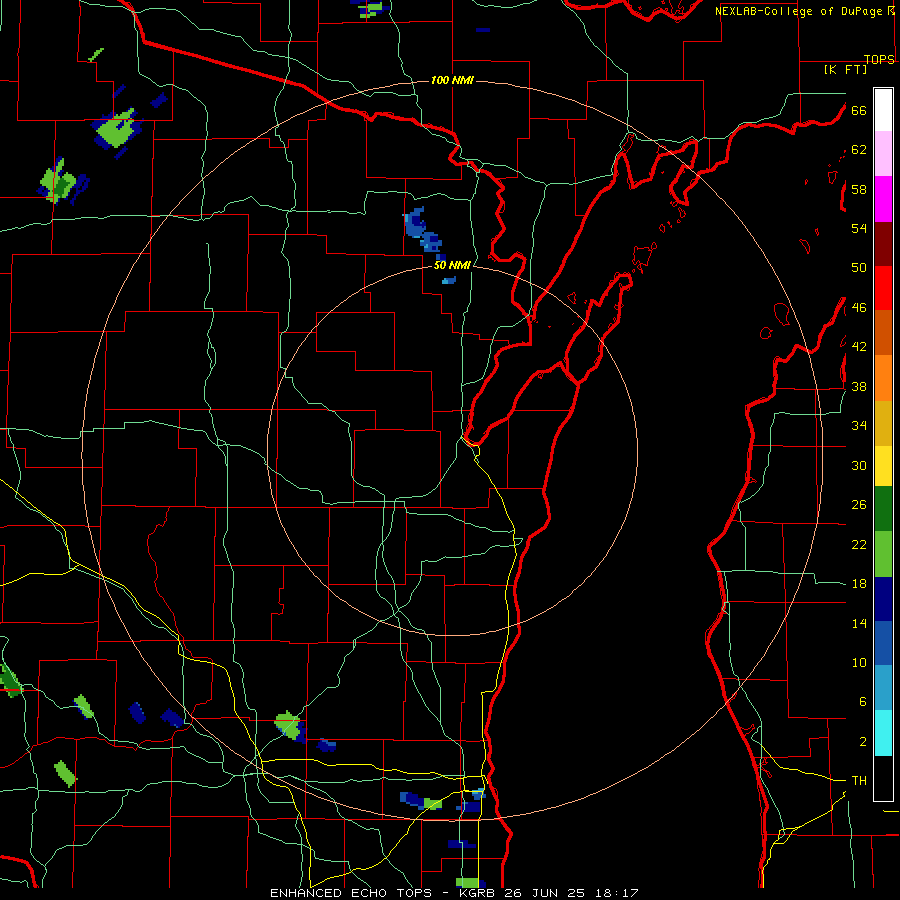Viewport: 900px width, 900px height.
Task: Select the medium blue legend swatch
Action: click(x=883, y=643)
